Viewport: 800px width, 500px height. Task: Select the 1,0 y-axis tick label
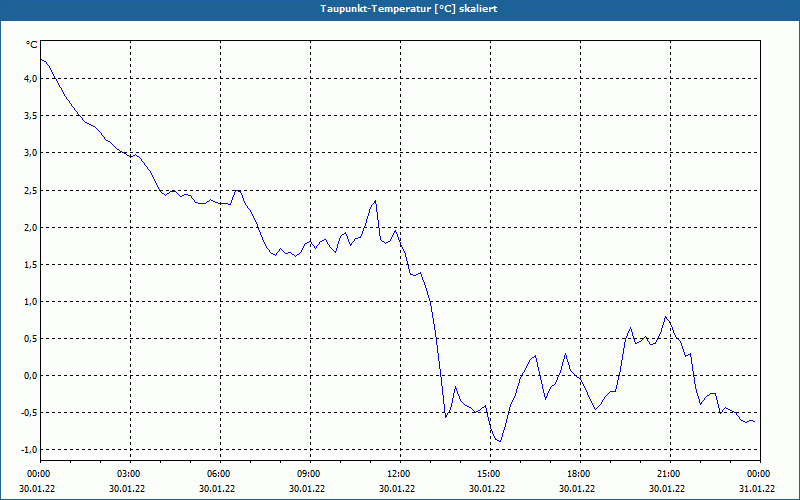(x=30, y=302)
